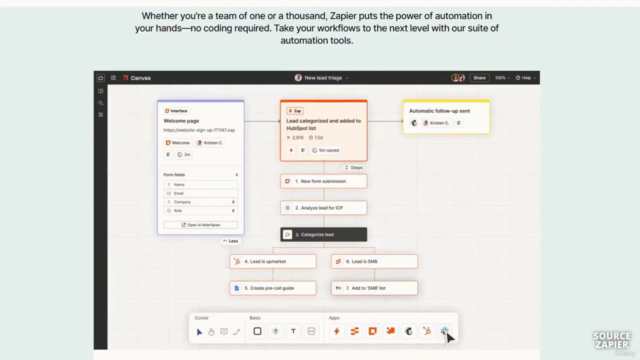Click the Open in Interfaces button
This screenshot has height=360, width=640.
pyautogui.click(x=200, y=225)
